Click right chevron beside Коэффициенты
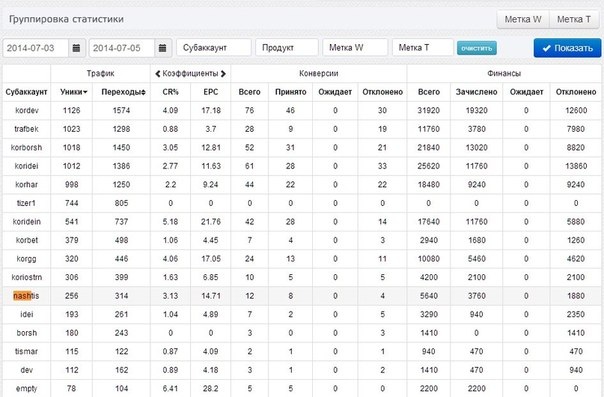This screenshot has width=604, height=397. (223, 74)
